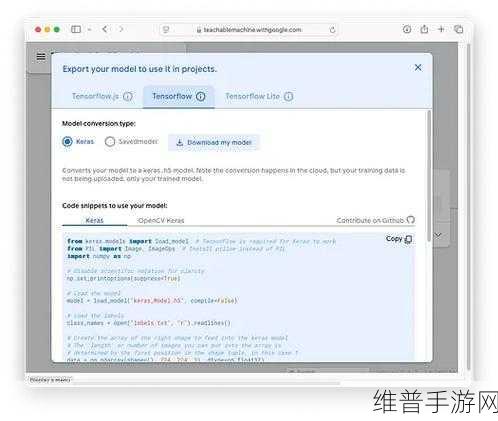Screen dimensions: 498x421
Task: Click the Download my model button
Action: [x=214, y=142]
